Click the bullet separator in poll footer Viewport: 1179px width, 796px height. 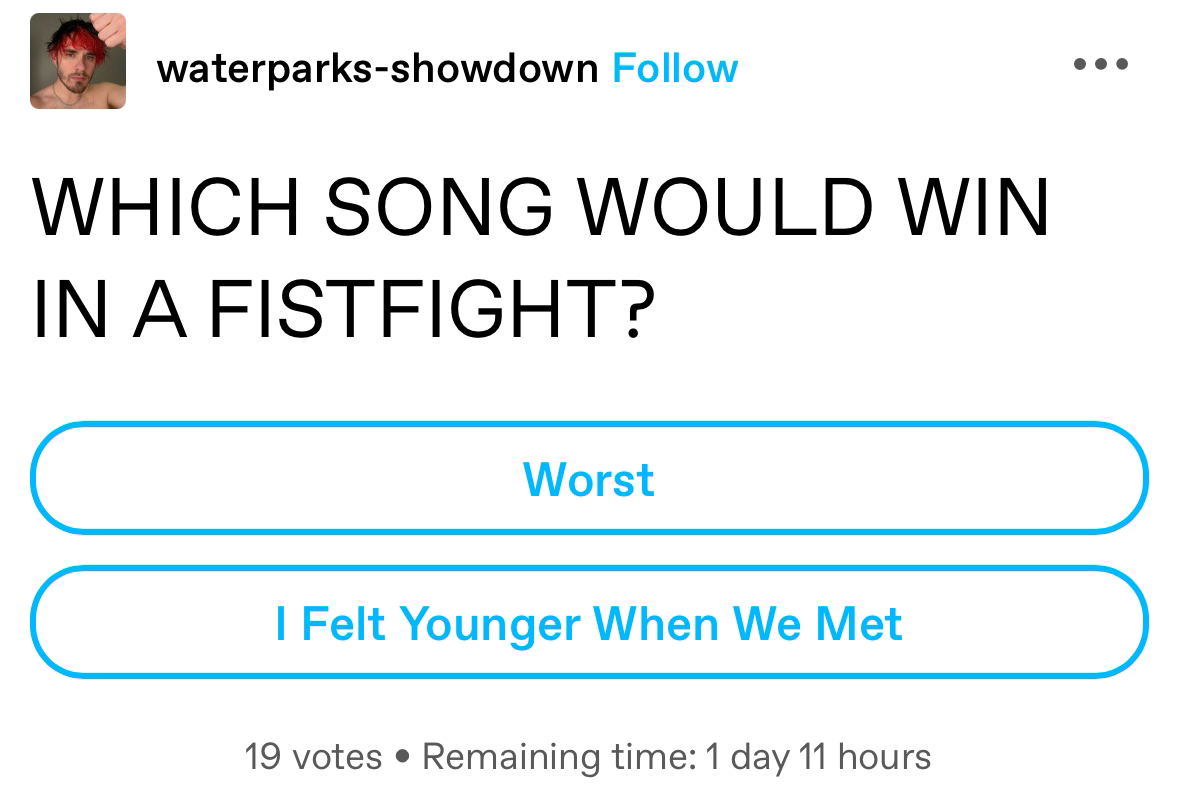[402, 756]
